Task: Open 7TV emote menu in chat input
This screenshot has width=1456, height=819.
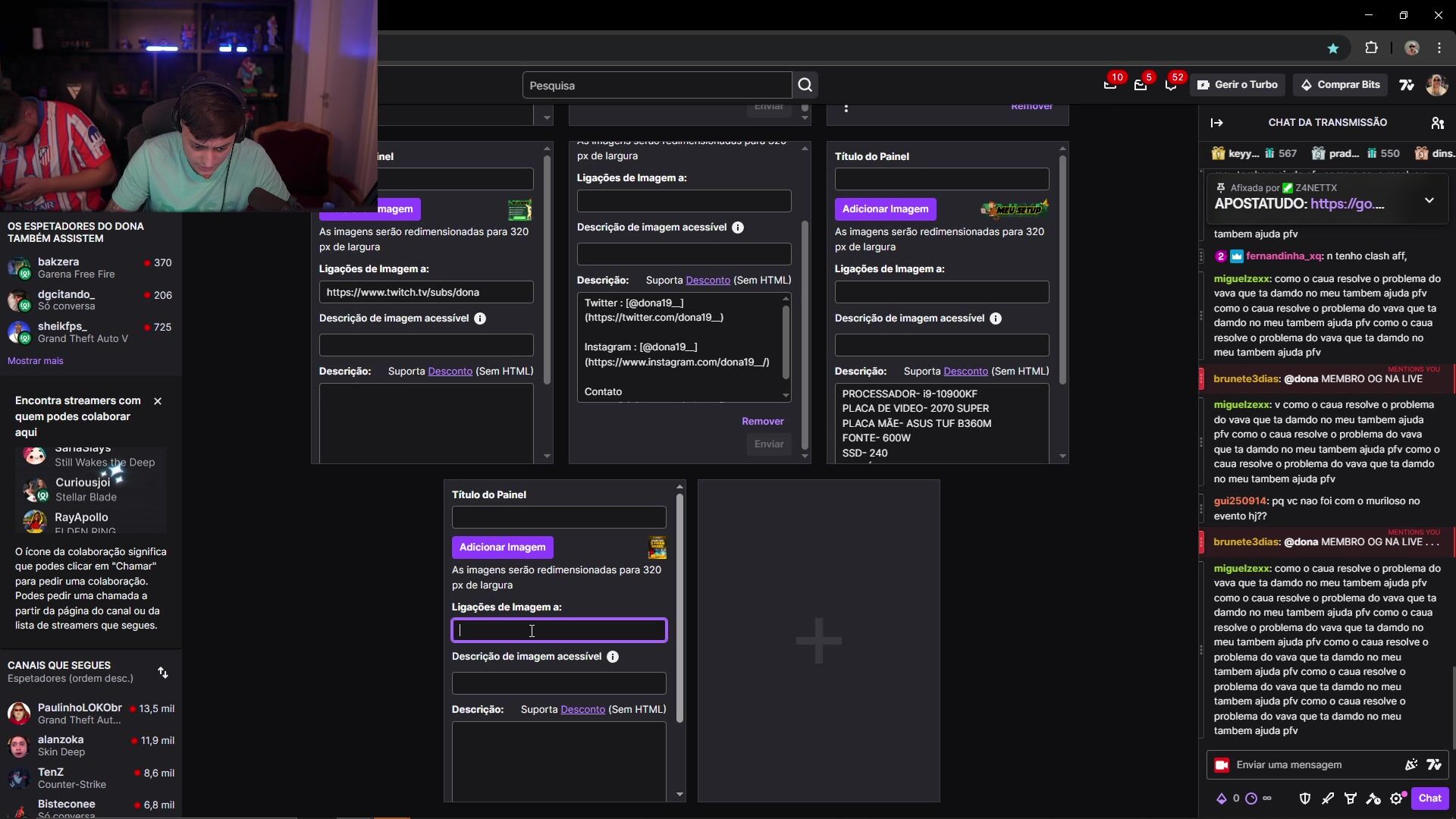Action: click(1434, 765)
